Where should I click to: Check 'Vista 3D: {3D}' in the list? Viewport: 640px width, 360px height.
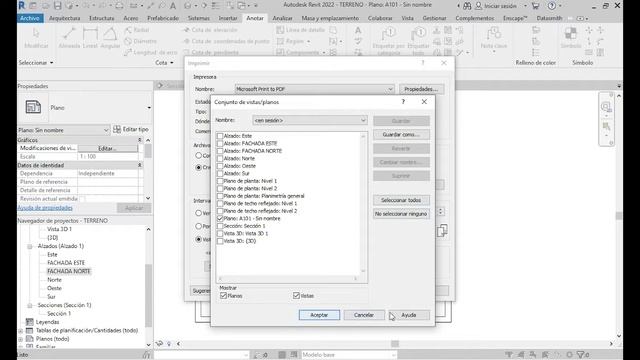(x=220, y=241)
